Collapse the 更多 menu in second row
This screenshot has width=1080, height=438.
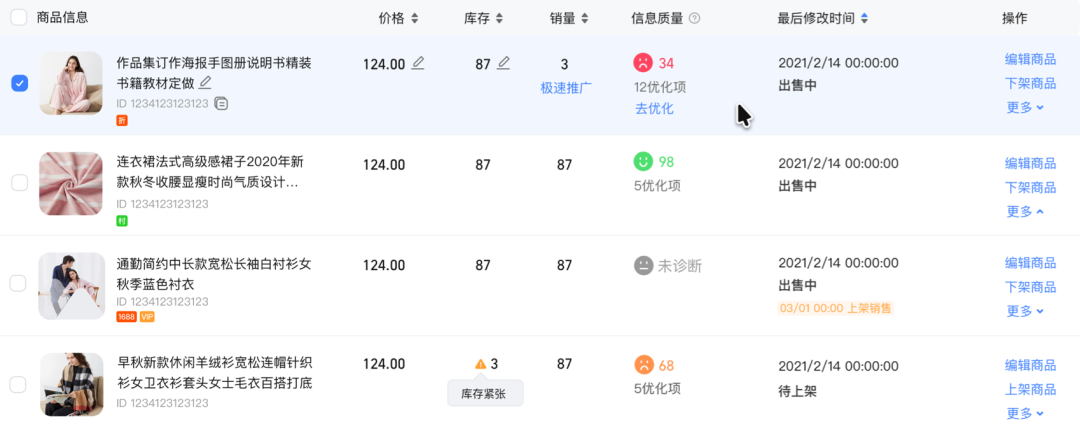click(x=1025, y=211)
